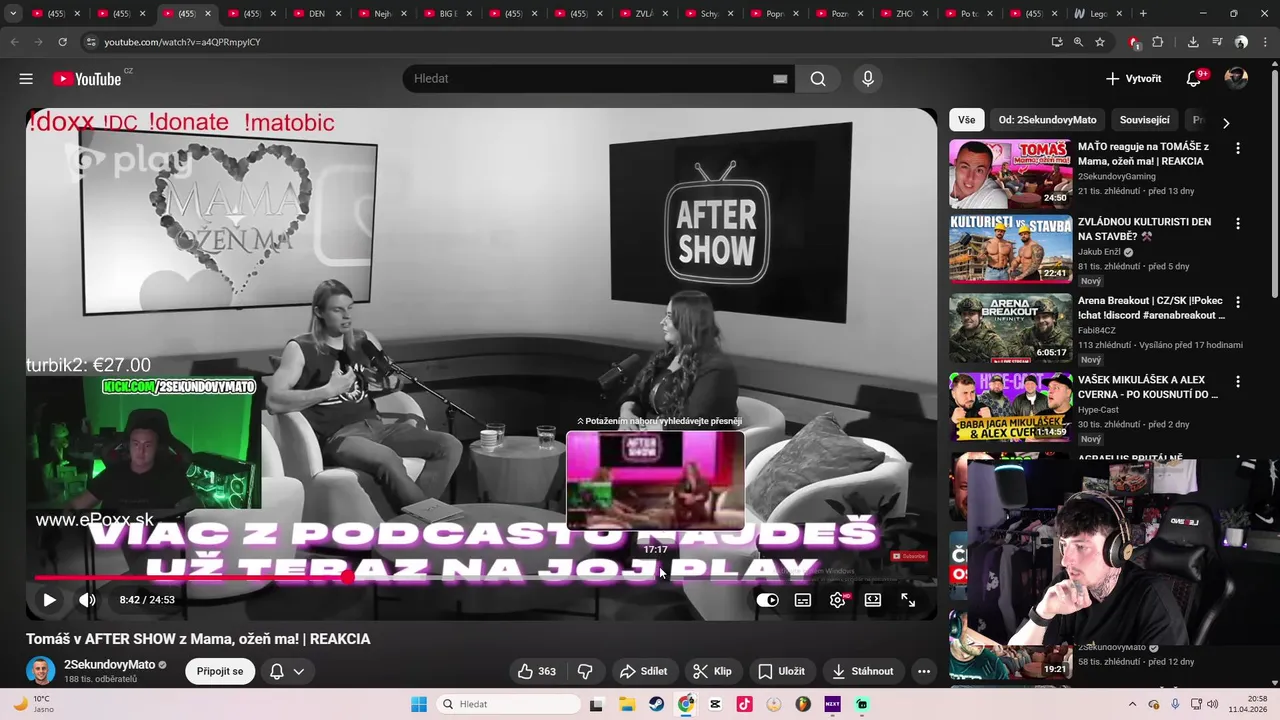Viewport: 1280px width, 720px height.
Task: Download video with Stáhnout button
Action: (x=863, y=671)
